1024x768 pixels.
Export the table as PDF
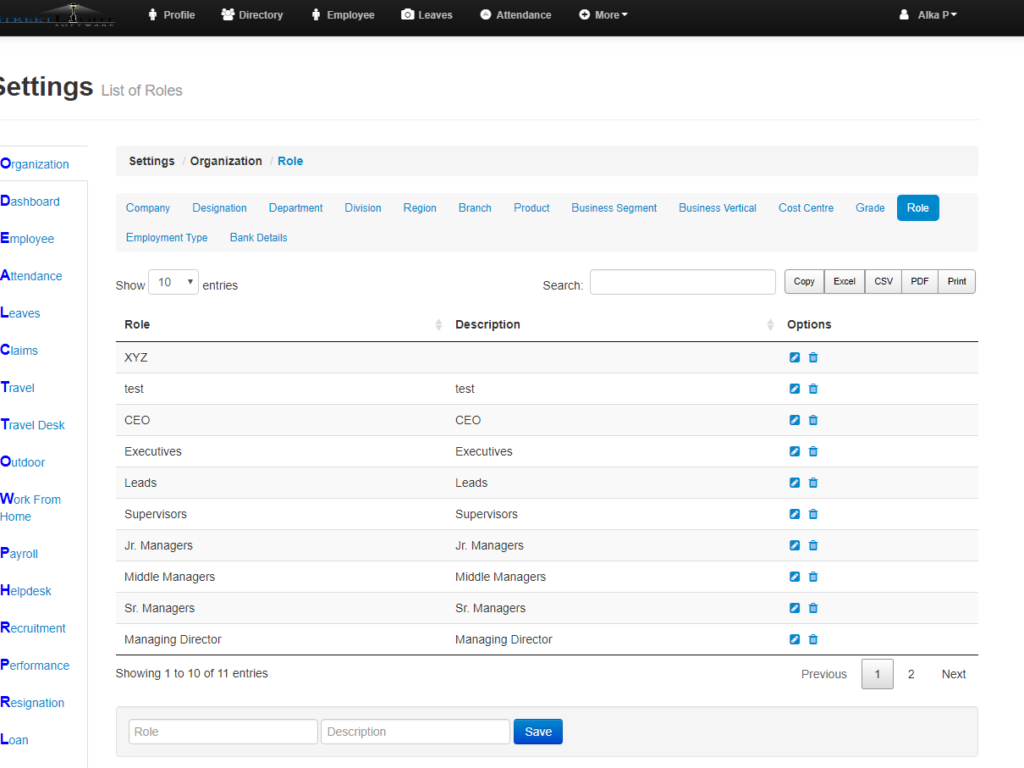(x=919, y=281)
